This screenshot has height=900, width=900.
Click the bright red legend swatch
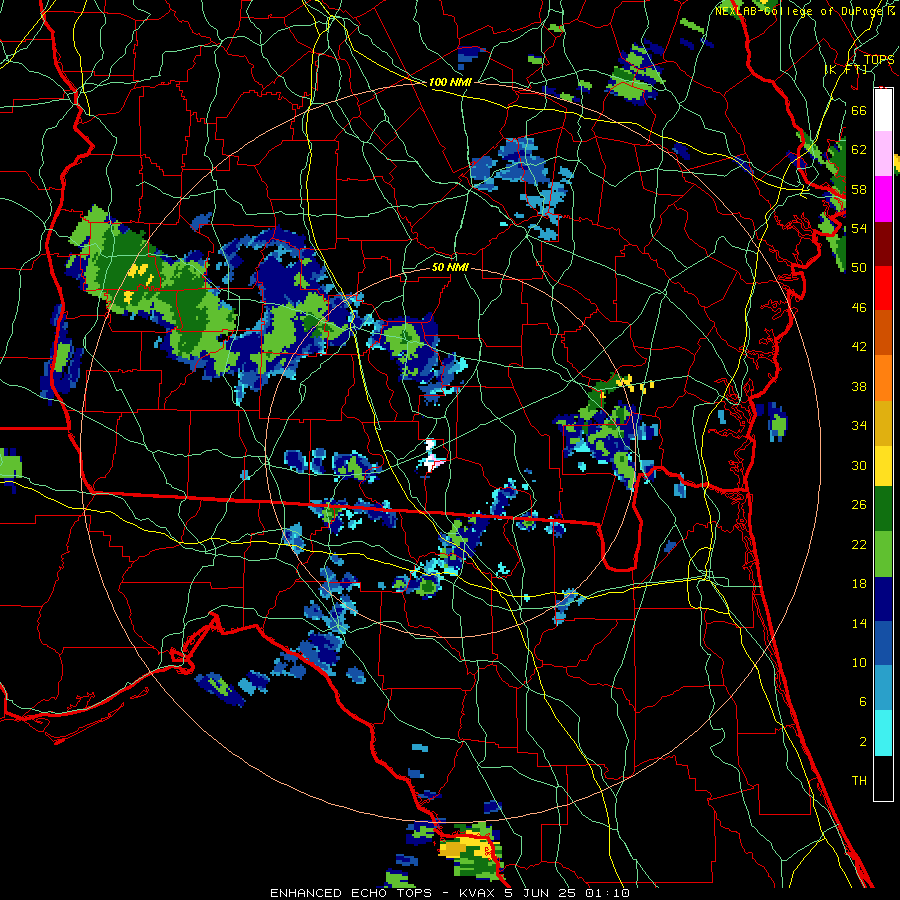pyautogui.click(x=883, y=288)
